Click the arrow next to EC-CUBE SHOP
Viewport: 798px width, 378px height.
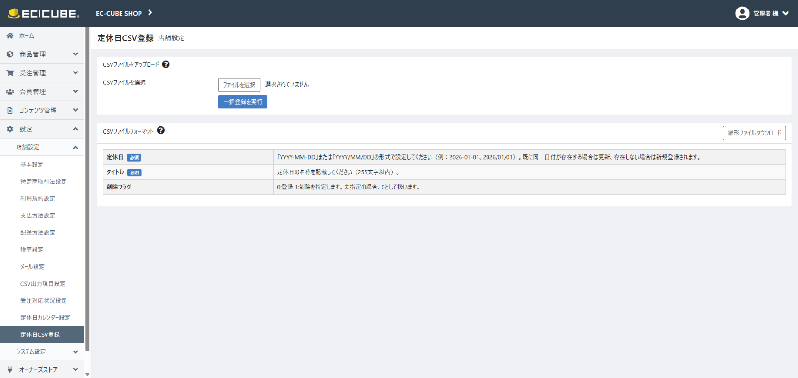pyautogui.click(x=150, y=12)
